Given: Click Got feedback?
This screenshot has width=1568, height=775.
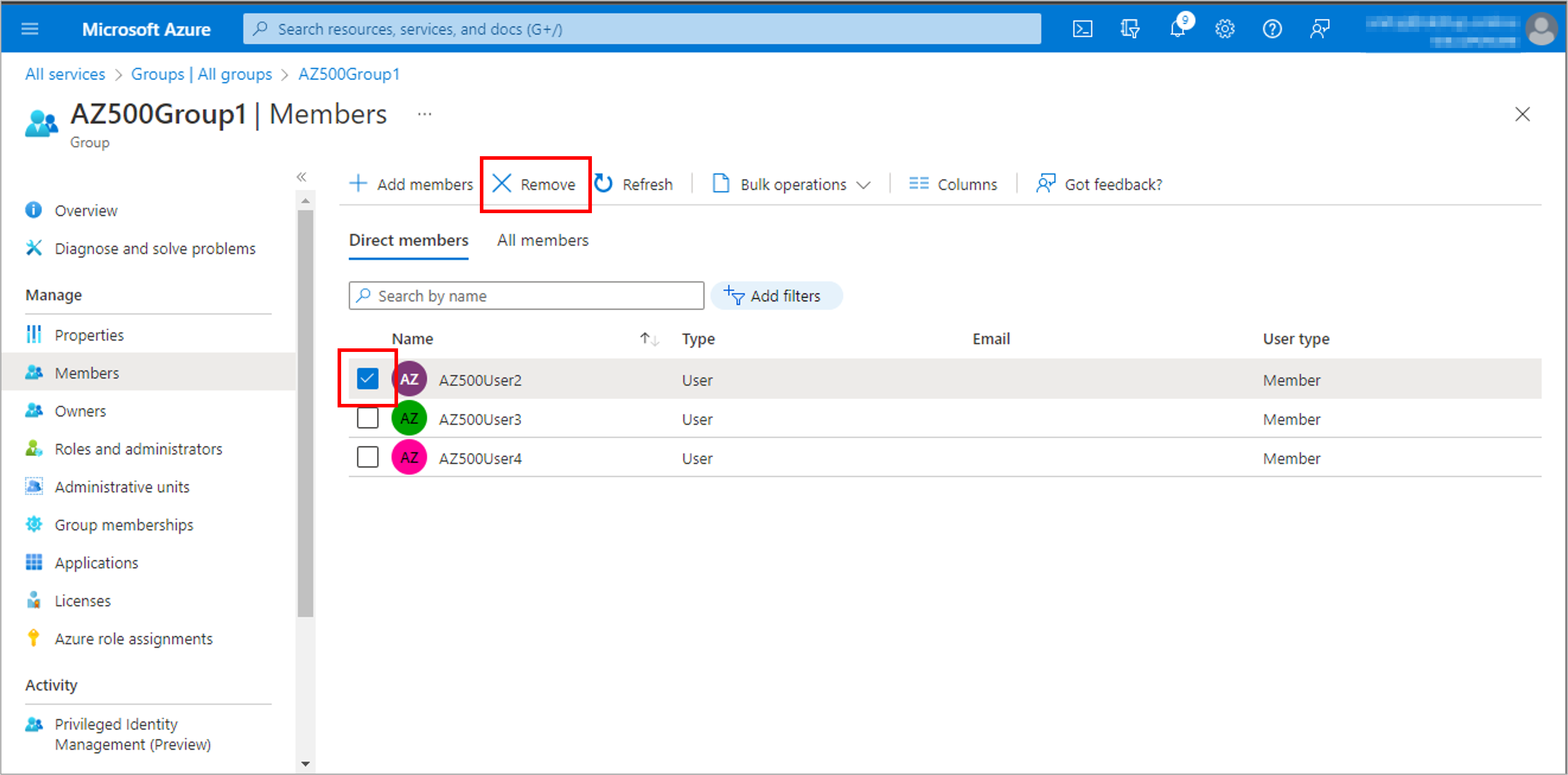Looking at the screenshot, I should pos(1099,184).
